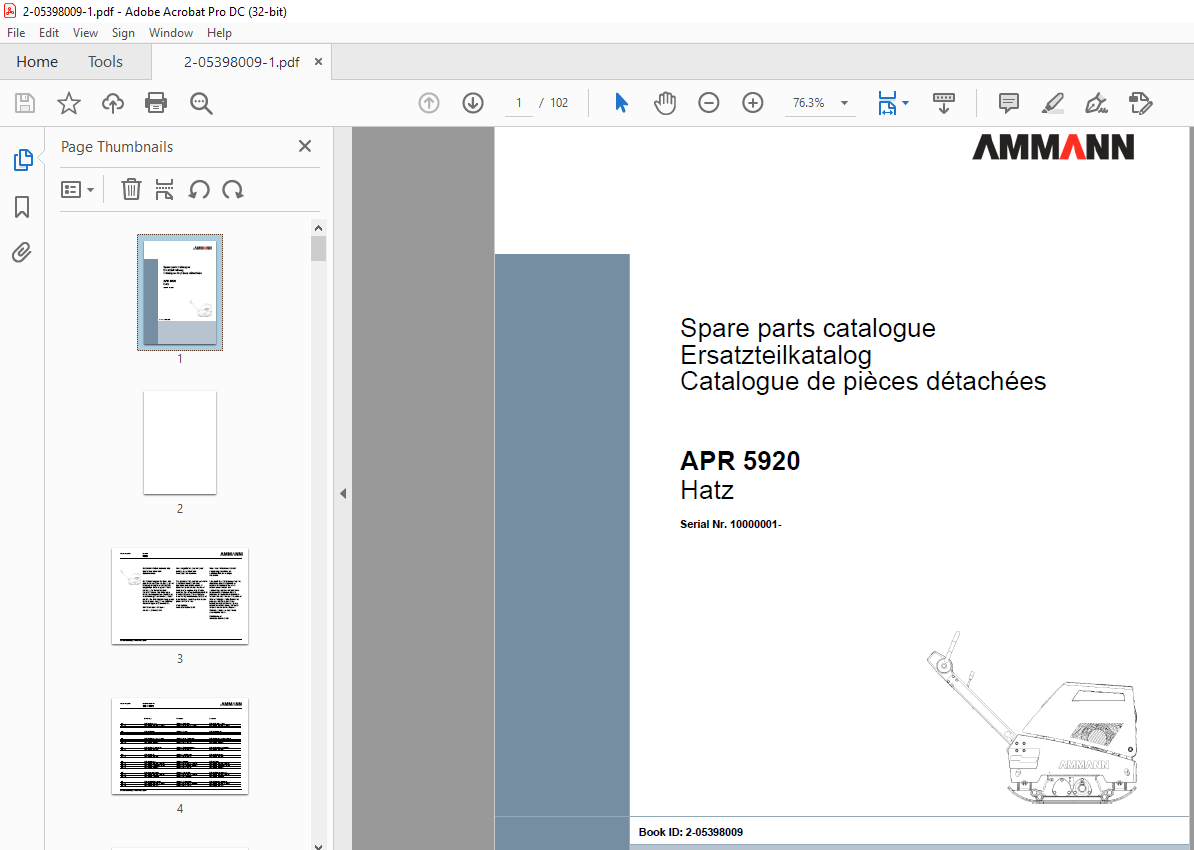Viewport: 1194px width, 850px height.
Task: Open the View menu
Action: coord(85,33)
